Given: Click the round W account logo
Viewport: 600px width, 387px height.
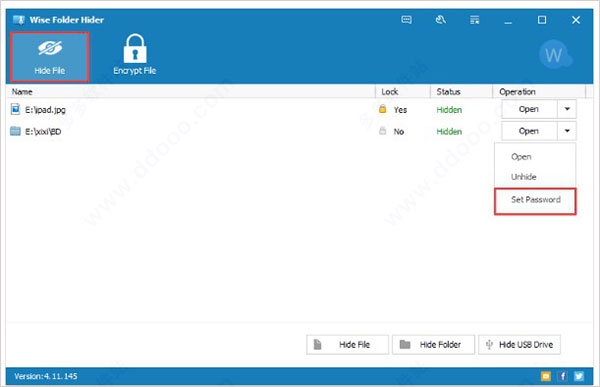Looking at the screenshot, I should (554, 55).
